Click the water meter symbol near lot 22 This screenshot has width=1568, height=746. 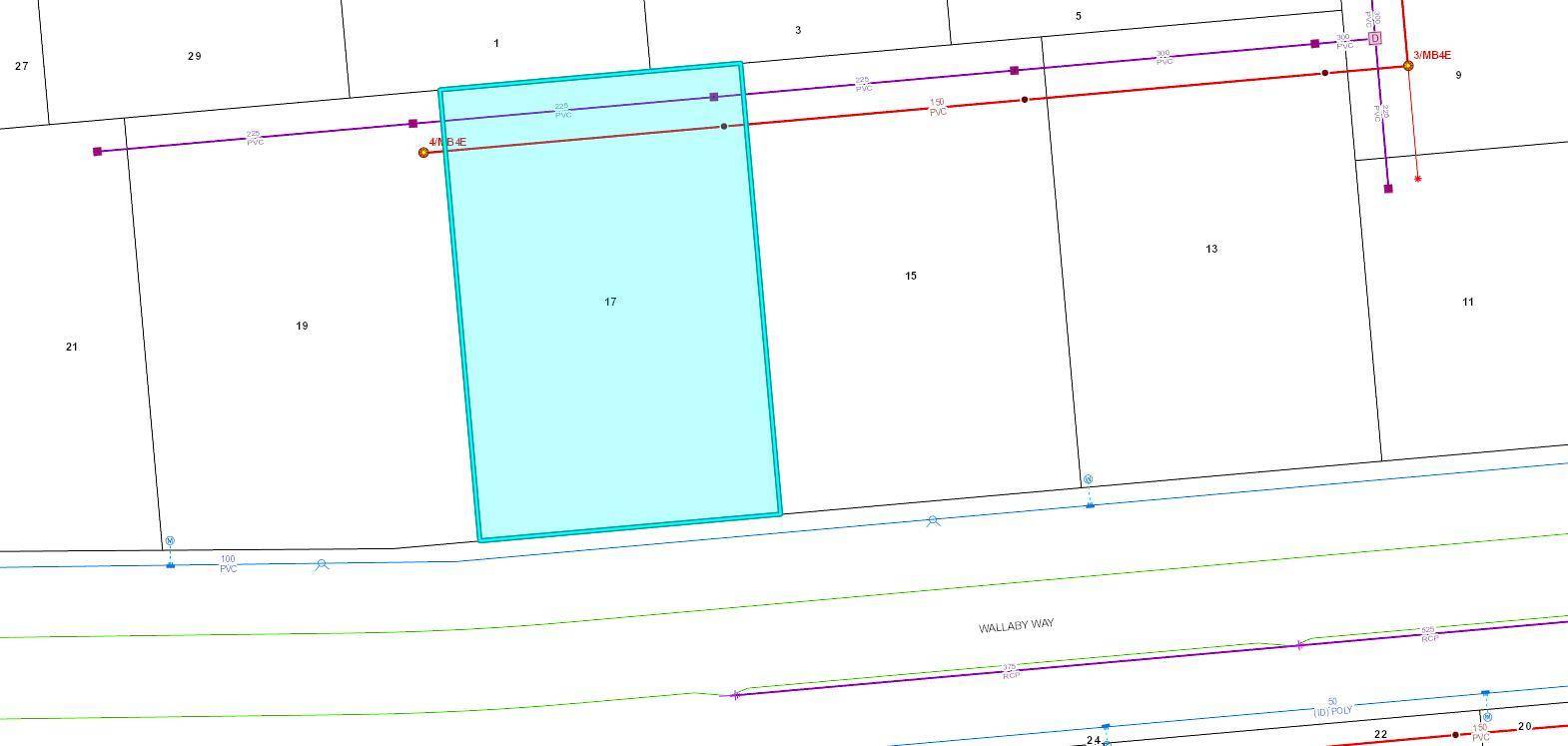[x=1487, y=717]
